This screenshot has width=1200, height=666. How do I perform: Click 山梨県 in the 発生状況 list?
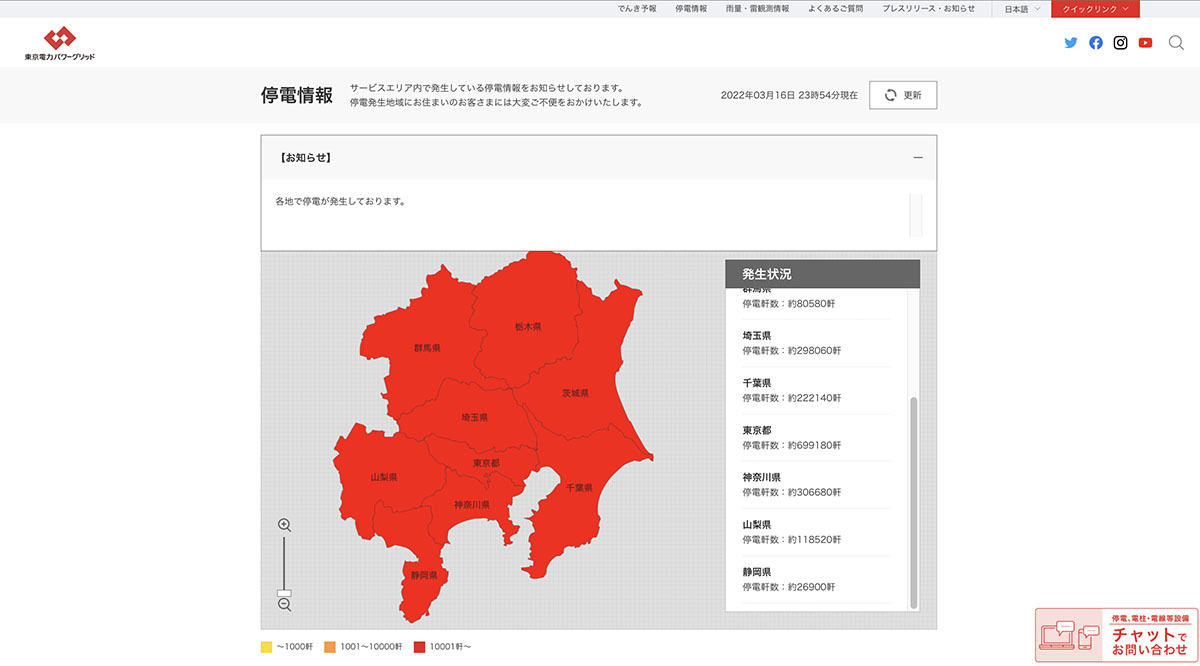(x=757, y=524)
